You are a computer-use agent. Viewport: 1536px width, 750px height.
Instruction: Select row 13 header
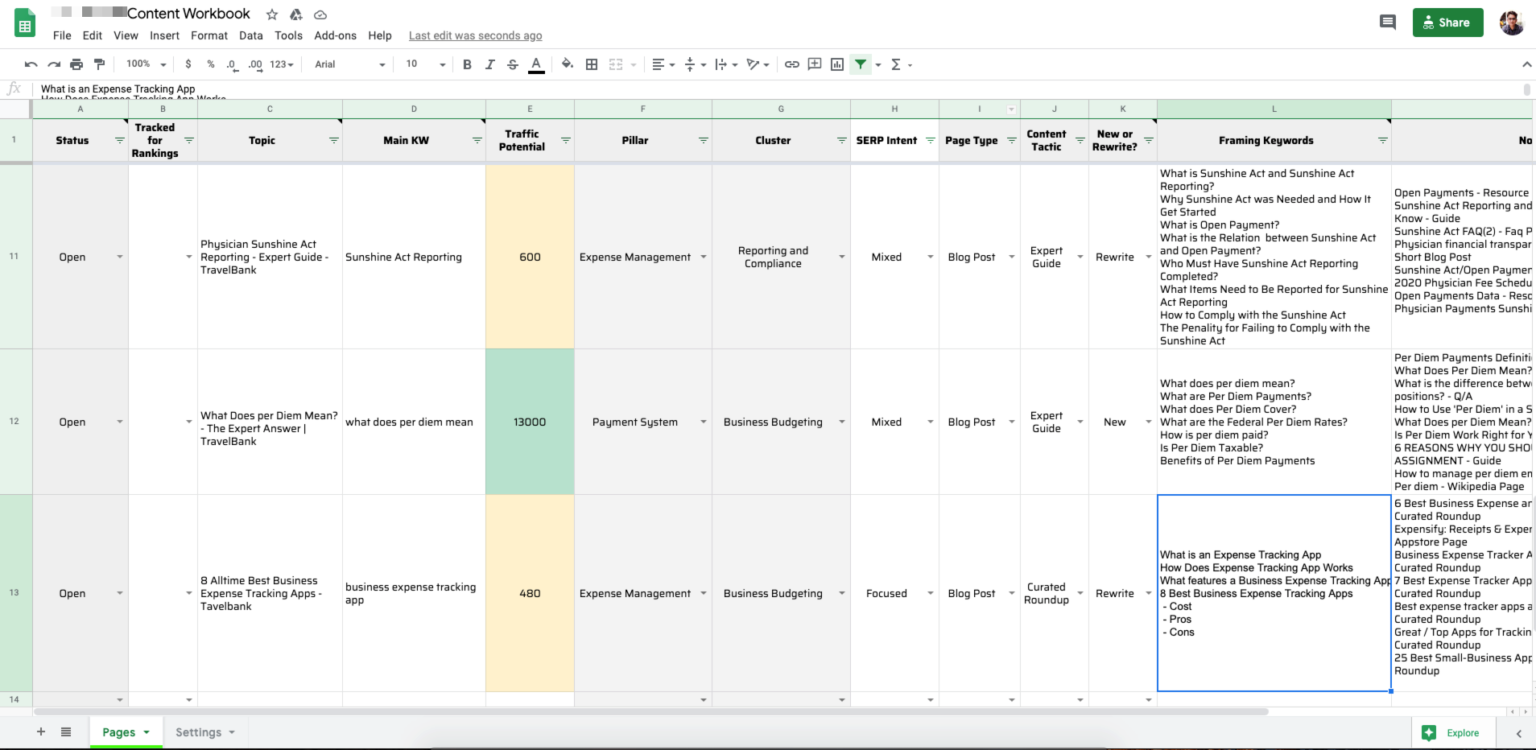14,593
